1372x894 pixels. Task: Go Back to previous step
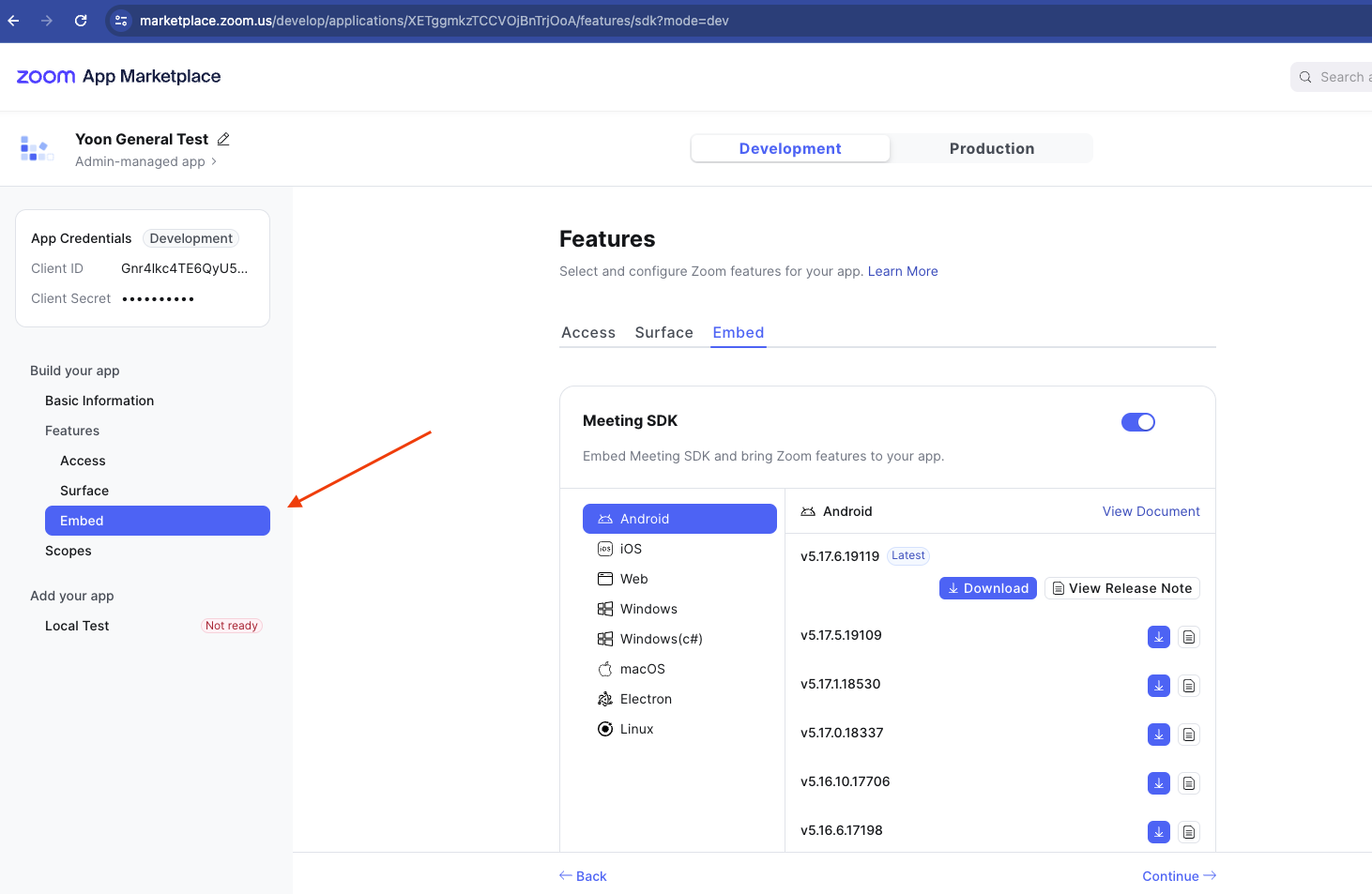(x=583, y=876)
